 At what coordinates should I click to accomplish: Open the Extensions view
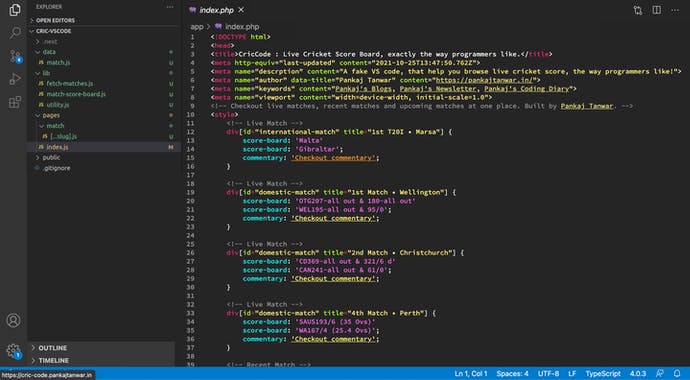pyautogui.click(x=15, y=102)
